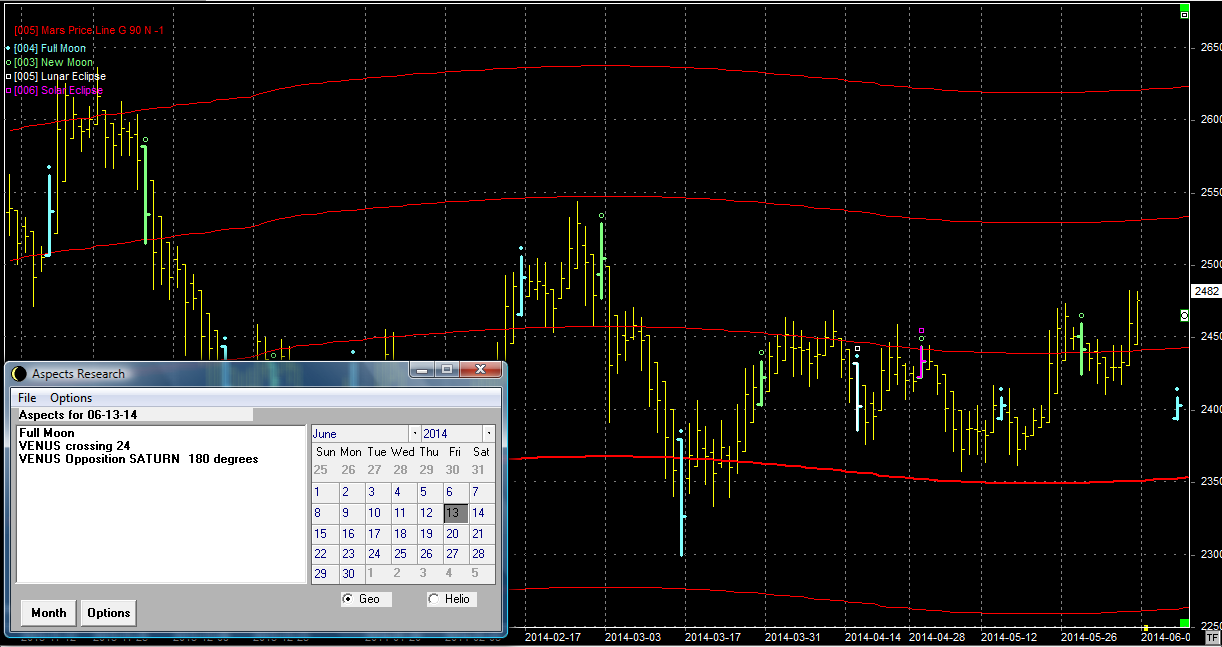
Task: Open the File menu
Action: pos(27,398)
